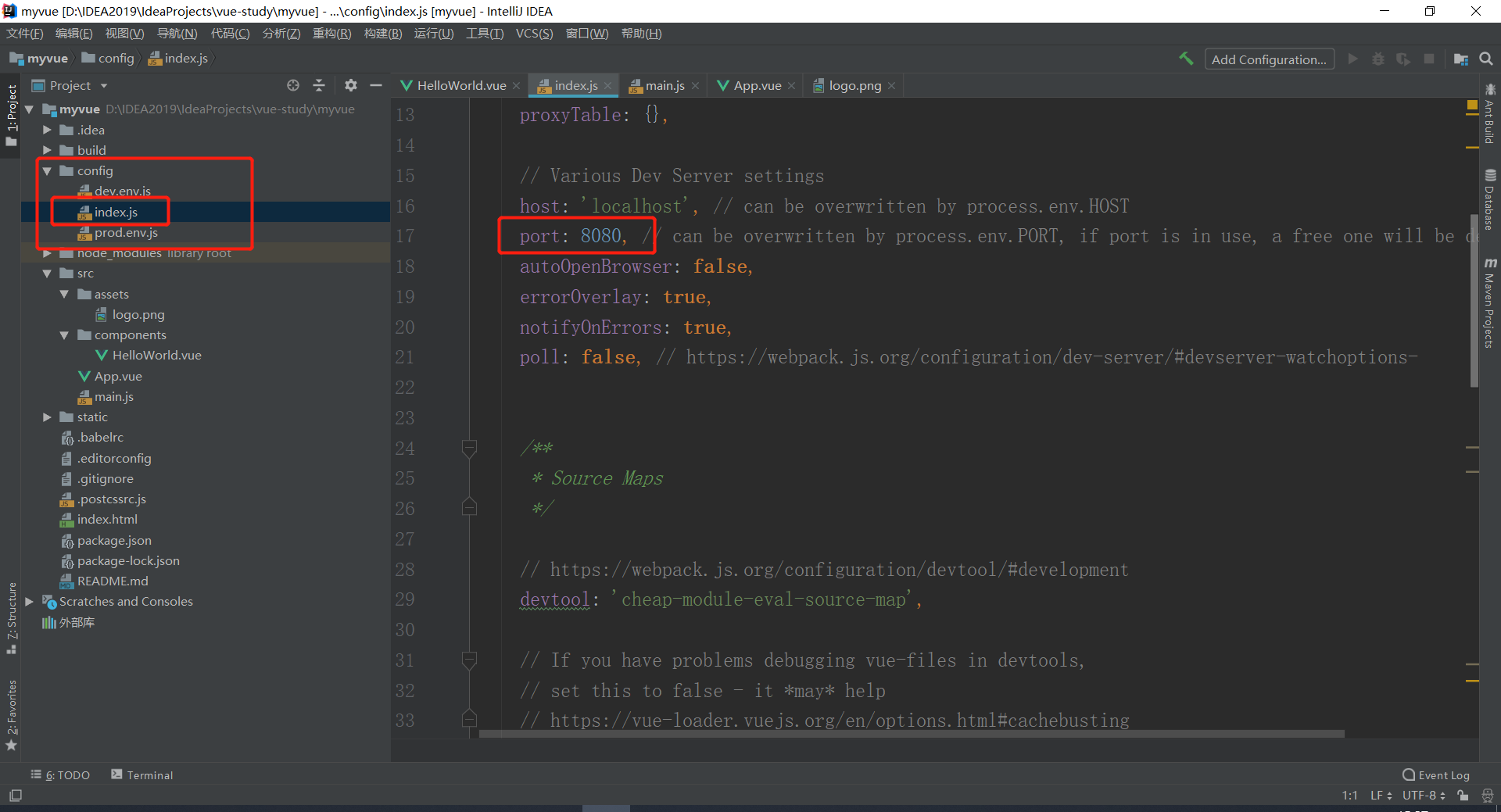Hide the Project panel with minimize icon
Image resolution: width=1501 pixels, height=812 pixels.
pyautogui.click(x=376, y=85)
